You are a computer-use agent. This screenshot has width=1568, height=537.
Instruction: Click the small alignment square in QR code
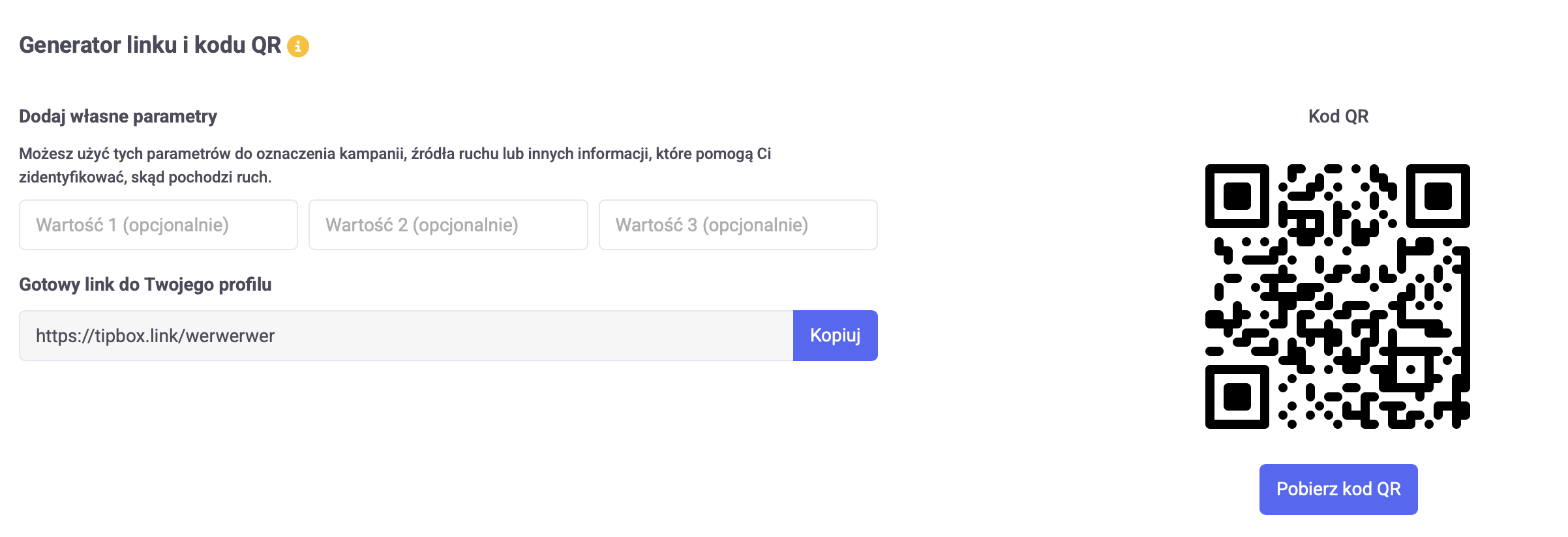tap(1410, 370)
